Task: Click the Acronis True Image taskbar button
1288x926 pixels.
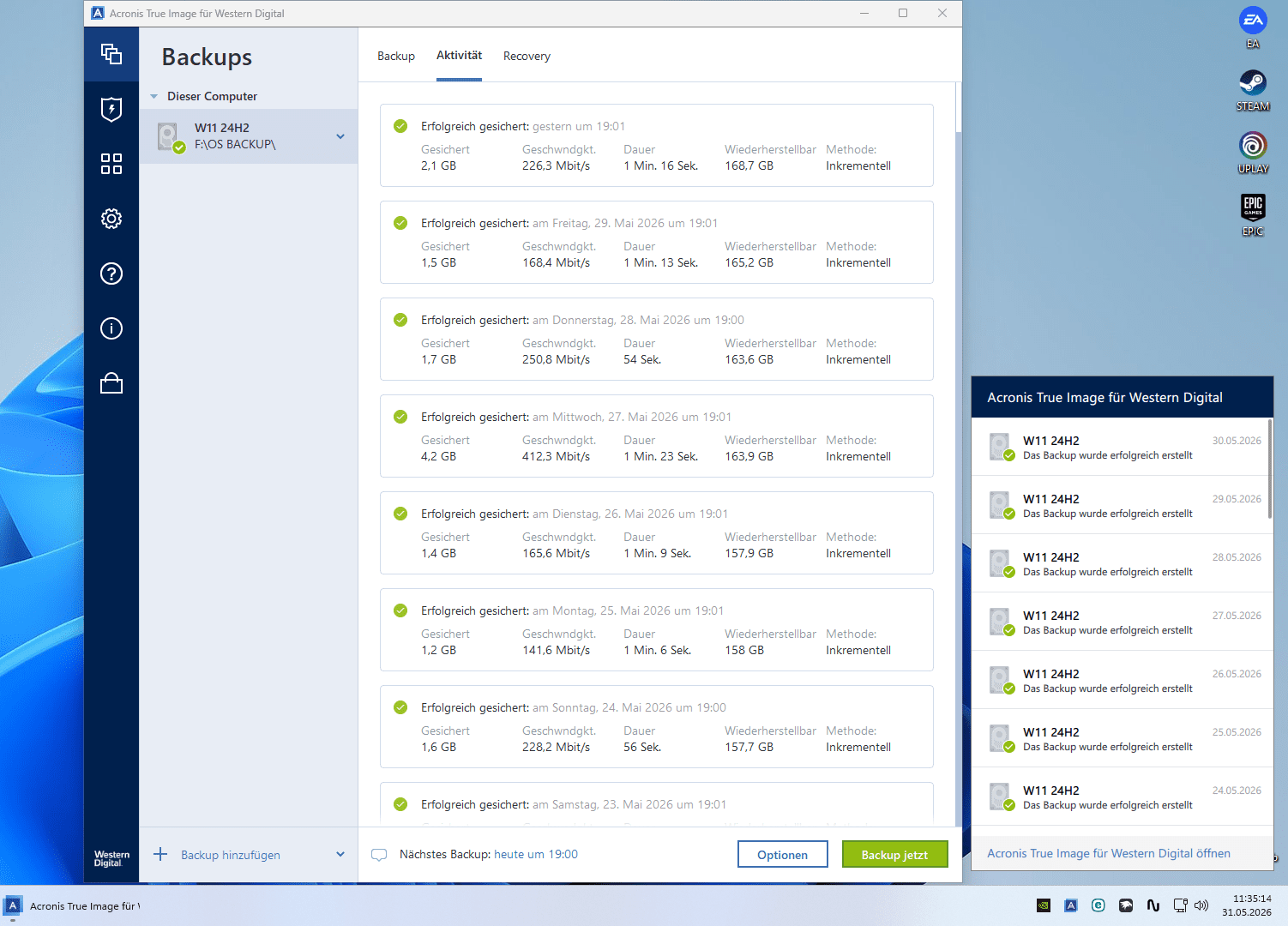Action: point(73,906)
